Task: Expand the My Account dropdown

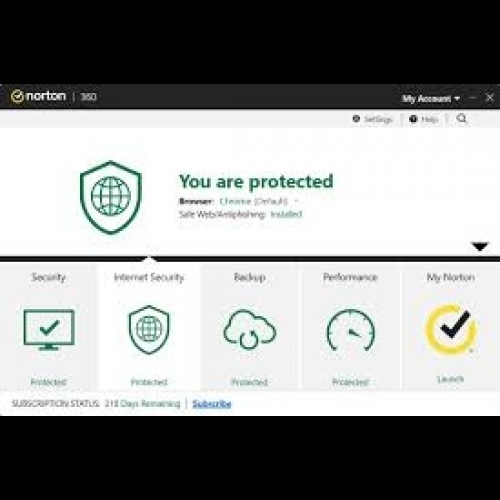Action: click(x=431, y=99)
